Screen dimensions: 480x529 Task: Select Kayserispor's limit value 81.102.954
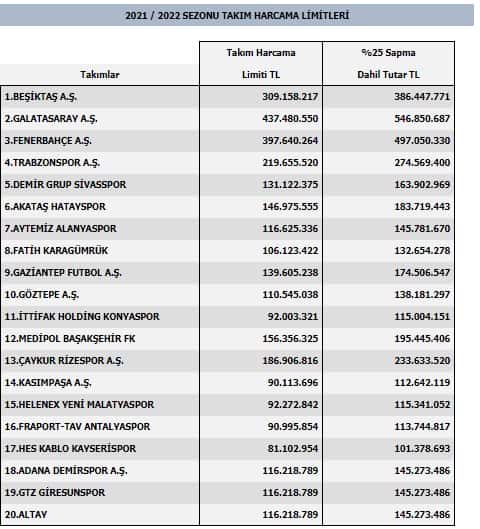[293, 448]
